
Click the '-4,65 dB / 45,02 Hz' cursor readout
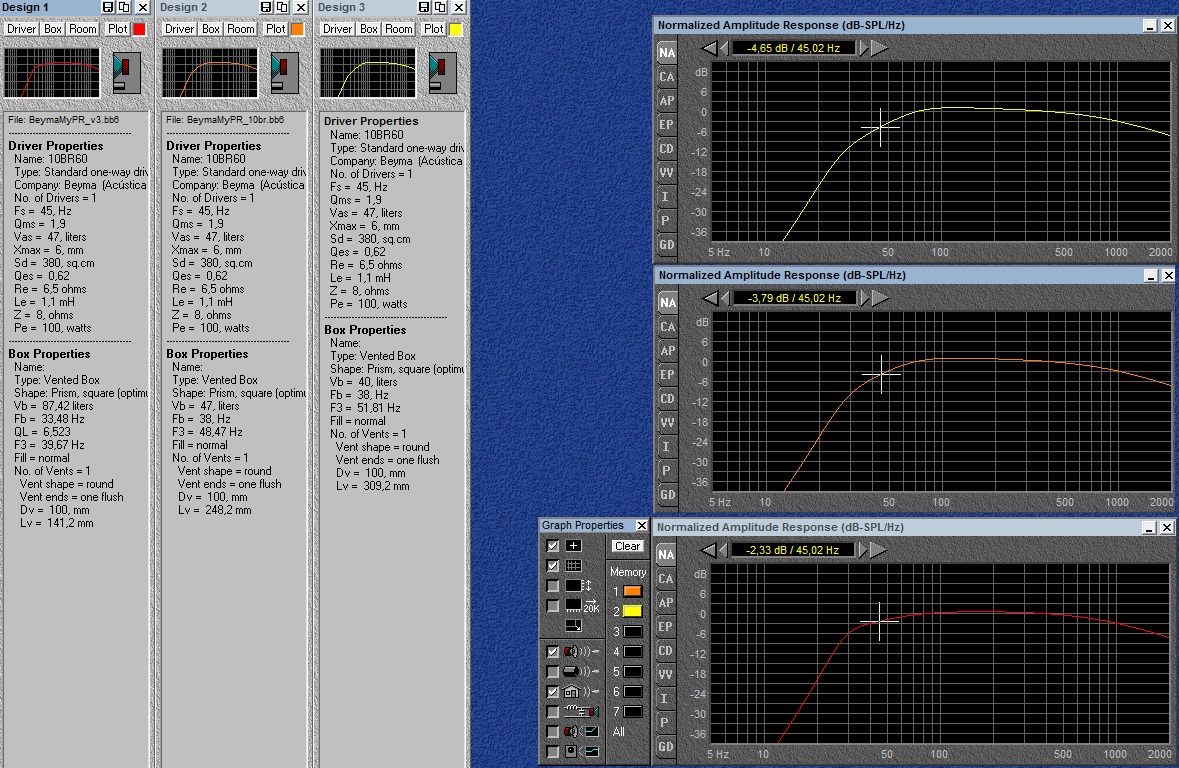click(x=793, y=48)
